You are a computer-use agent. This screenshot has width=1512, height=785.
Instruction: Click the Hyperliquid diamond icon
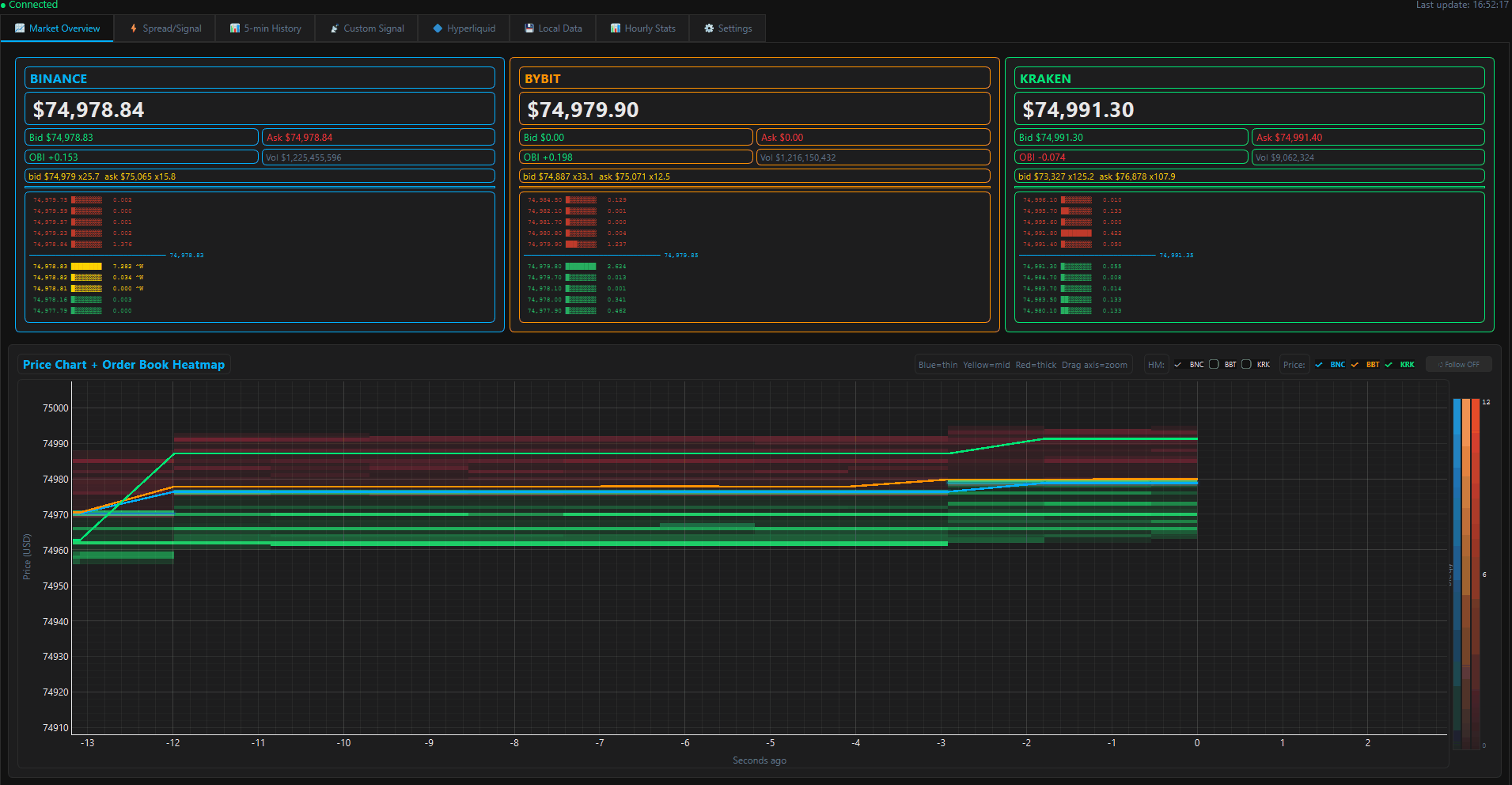point(436,28)
